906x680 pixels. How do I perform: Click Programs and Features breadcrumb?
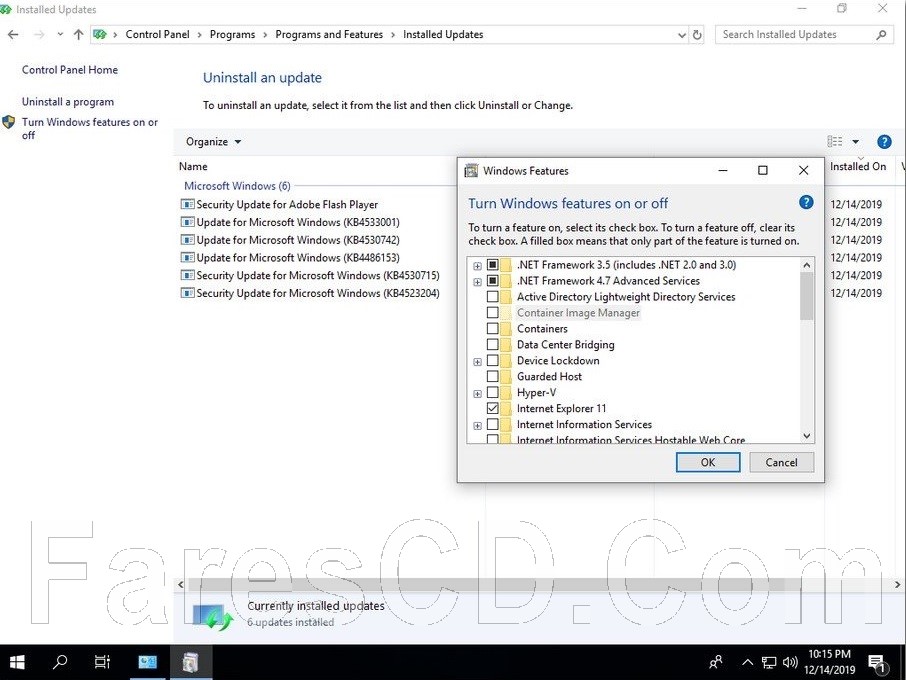click(x=329, y=35)
